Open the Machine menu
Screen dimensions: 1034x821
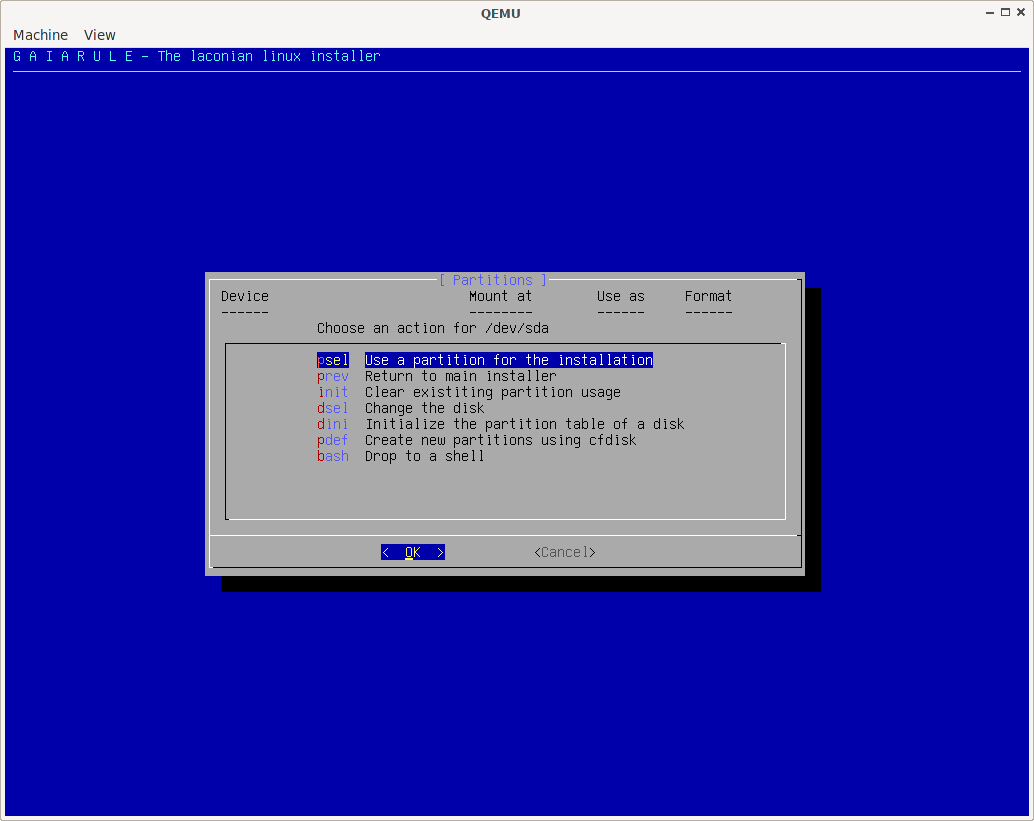(x=40, y=35)
